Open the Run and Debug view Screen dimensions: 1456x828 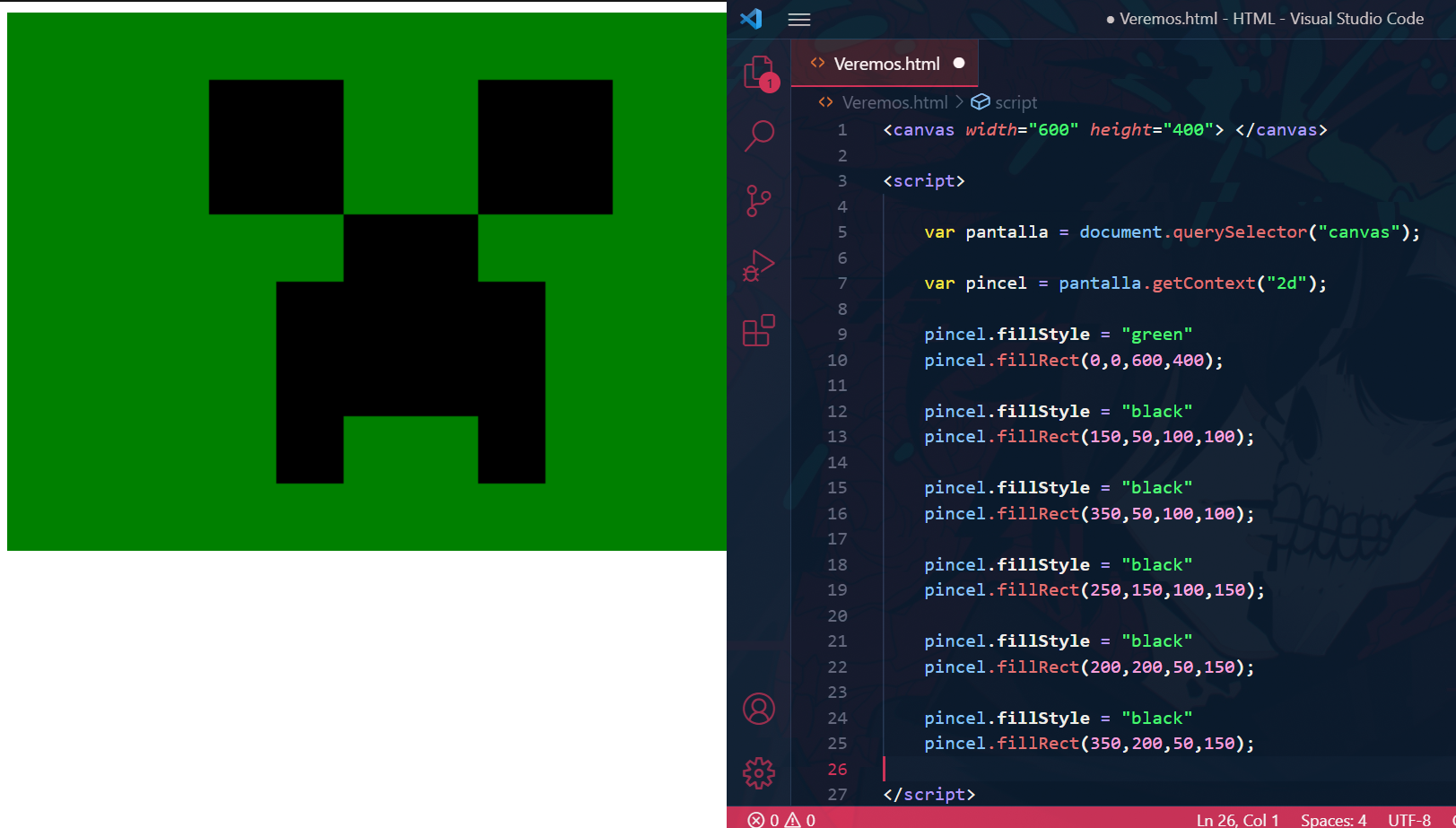pyautogui.click(x=759, y=266)
